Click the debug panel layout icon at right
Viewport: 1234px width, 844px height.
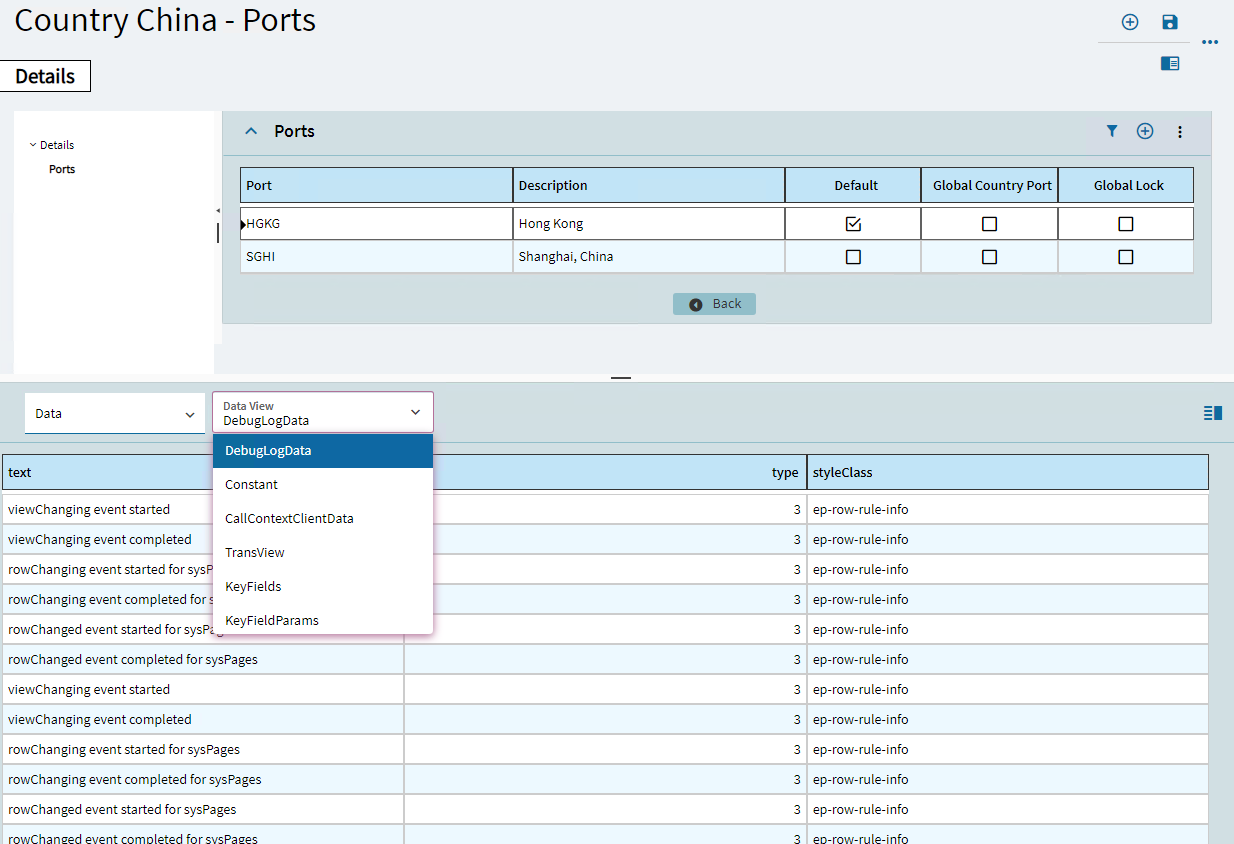tap(1213, 413)
